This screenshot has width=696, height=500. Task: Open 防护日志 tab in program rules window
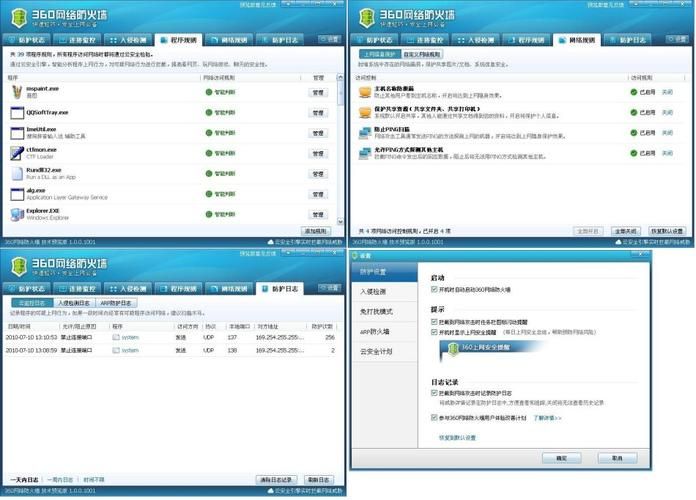[280, 40]
